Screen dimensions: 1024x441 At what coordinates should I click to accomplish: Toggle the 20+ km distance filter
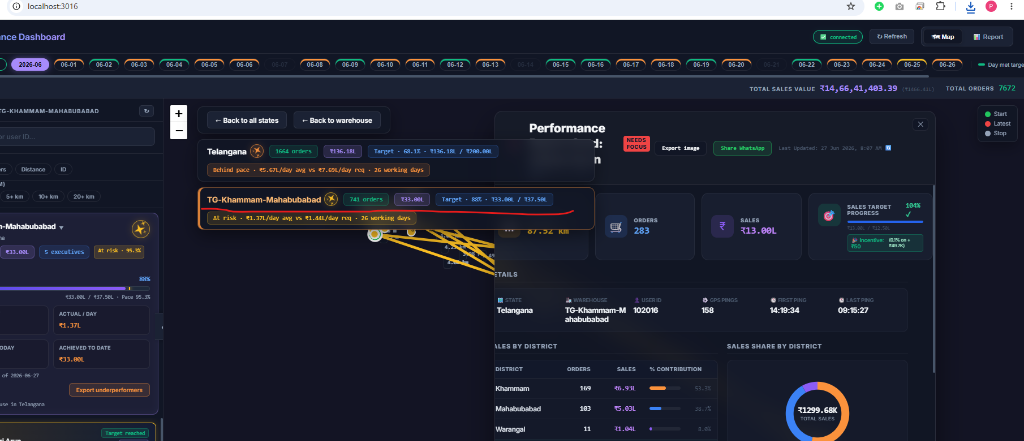(84, 196)
